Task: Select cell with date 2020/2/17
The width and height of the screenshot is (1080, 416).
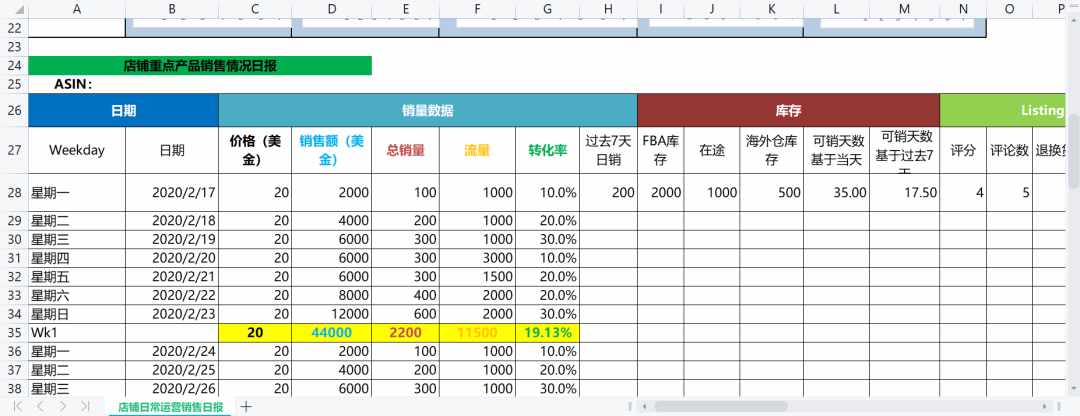Action: (x=172, y=193)
